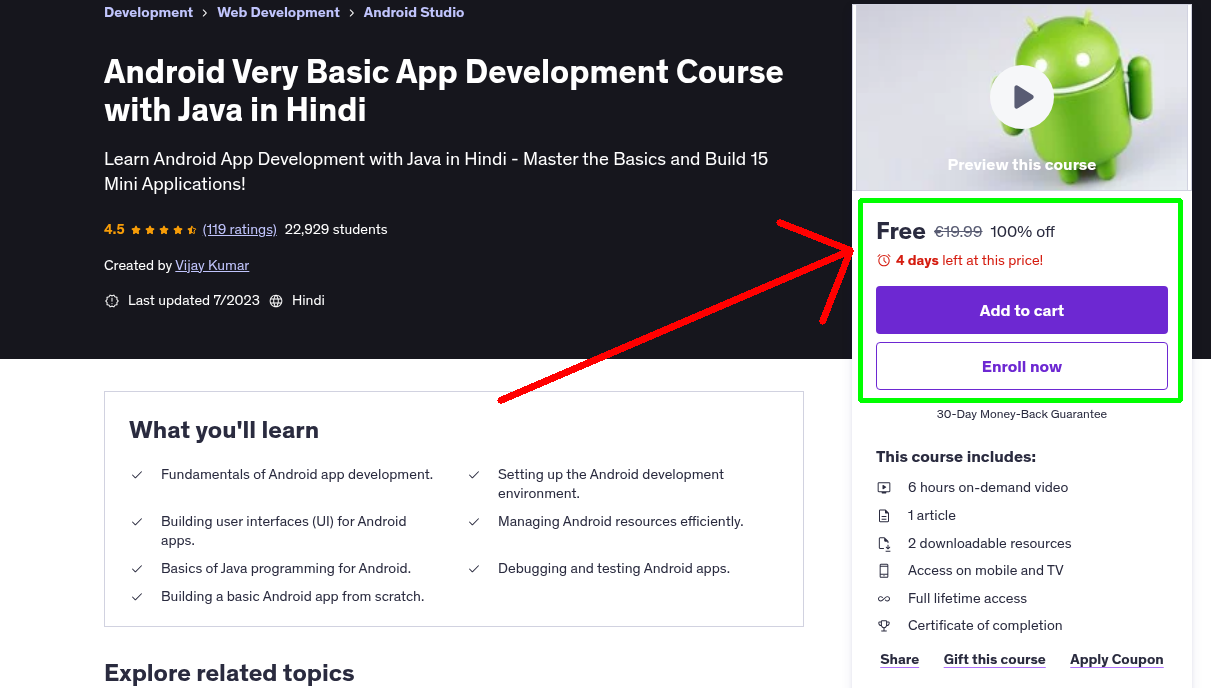Click the star rating icons

click(164, 229)
